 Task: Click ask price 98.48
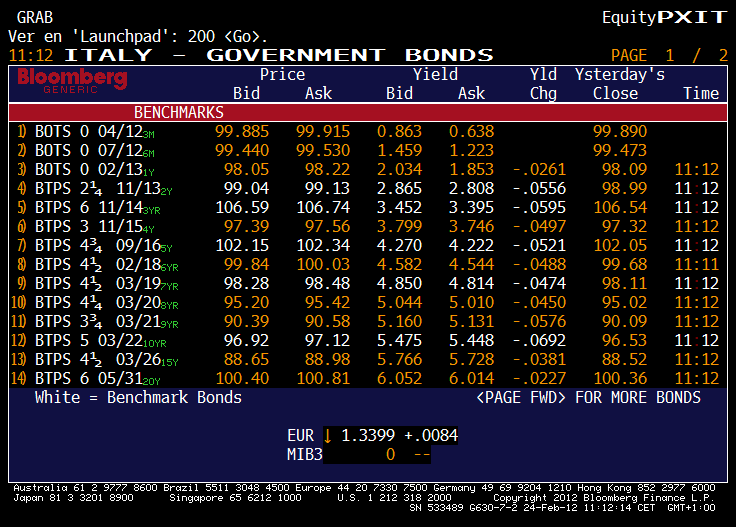[x=327, y=283]
